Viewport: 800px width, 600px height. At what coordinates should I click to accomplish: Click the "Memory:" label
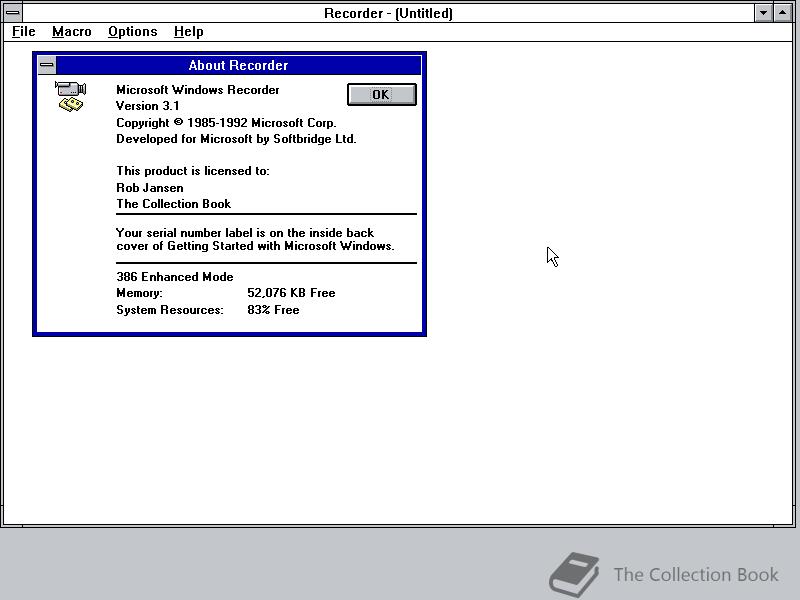139,293
